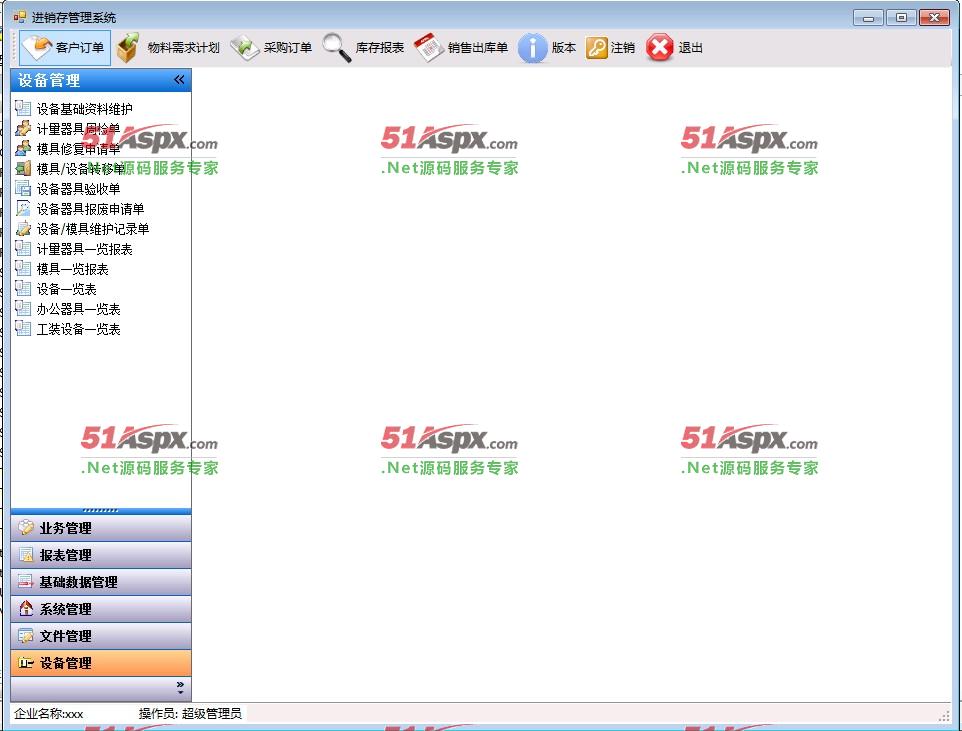Click the 采购订单 toolbar icon
Viewport: 962px width, 731px height.
245,47
